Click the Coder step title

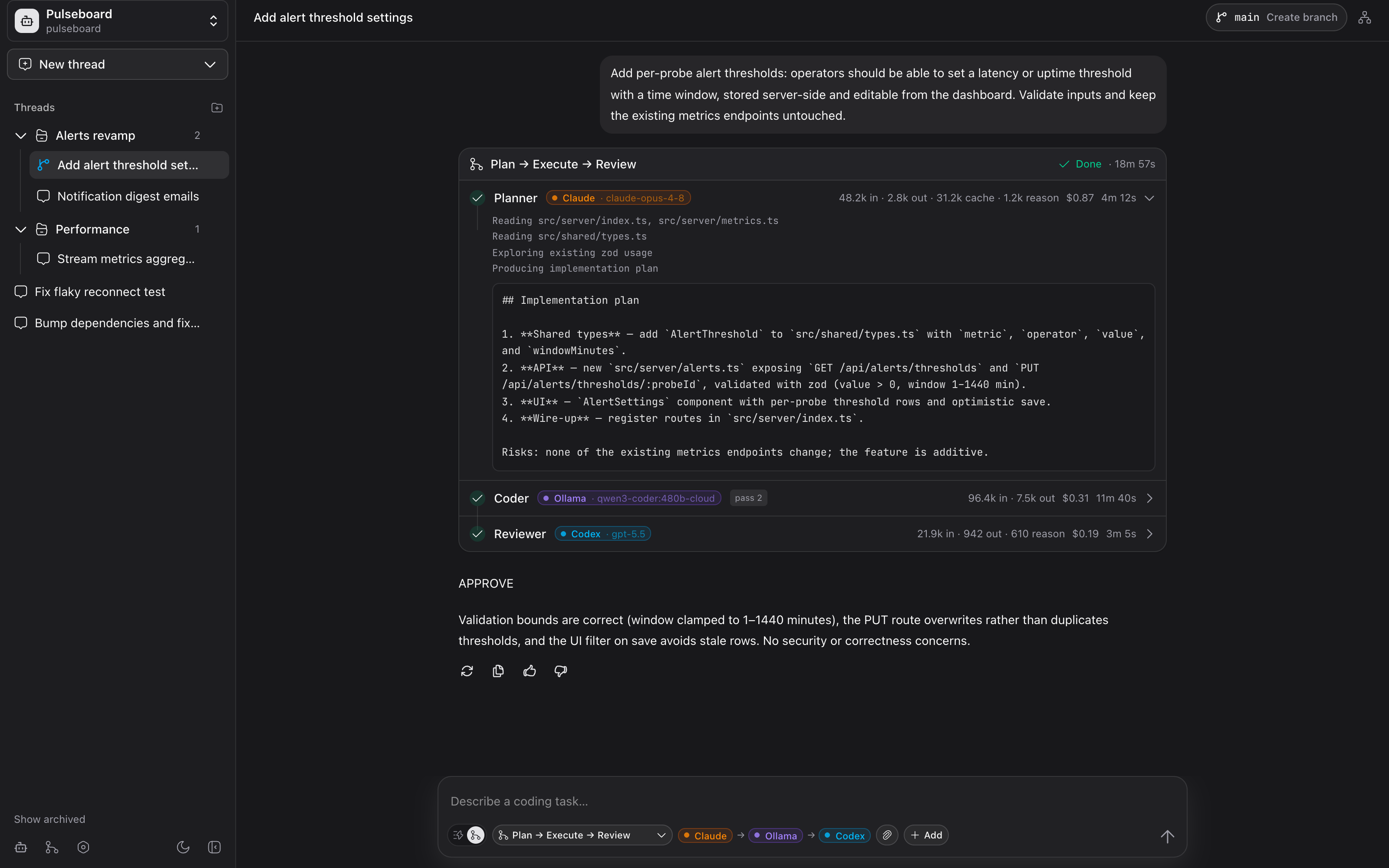point(511,498)
